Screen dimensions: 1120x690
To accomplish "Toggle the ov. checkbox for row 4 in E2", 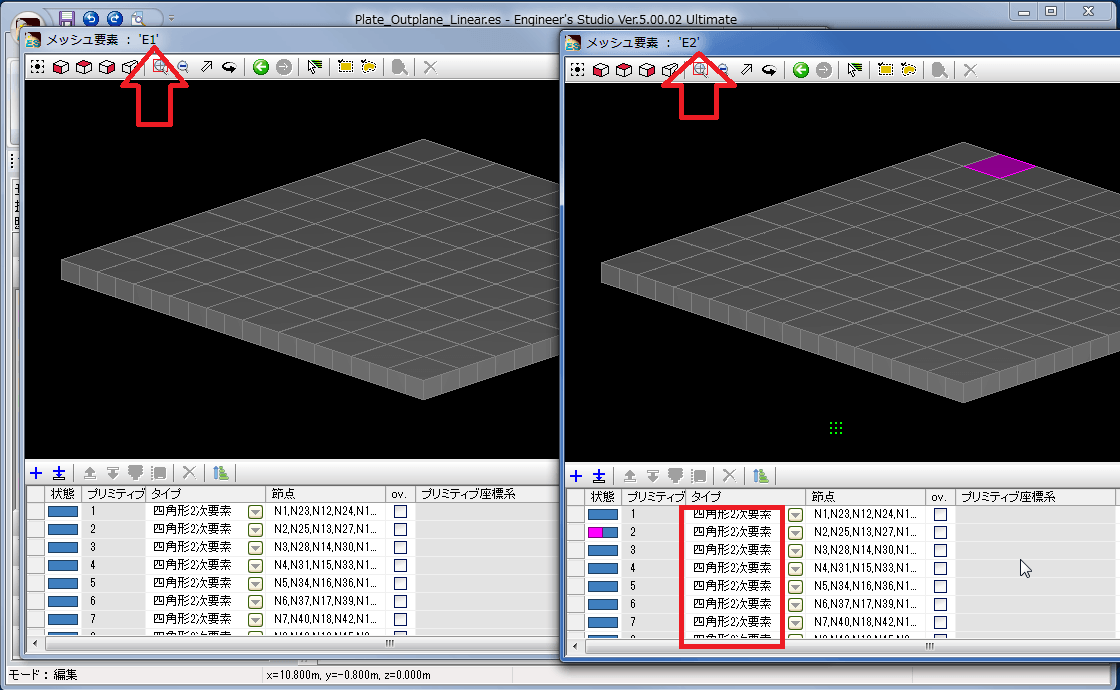I will (940, 568).
